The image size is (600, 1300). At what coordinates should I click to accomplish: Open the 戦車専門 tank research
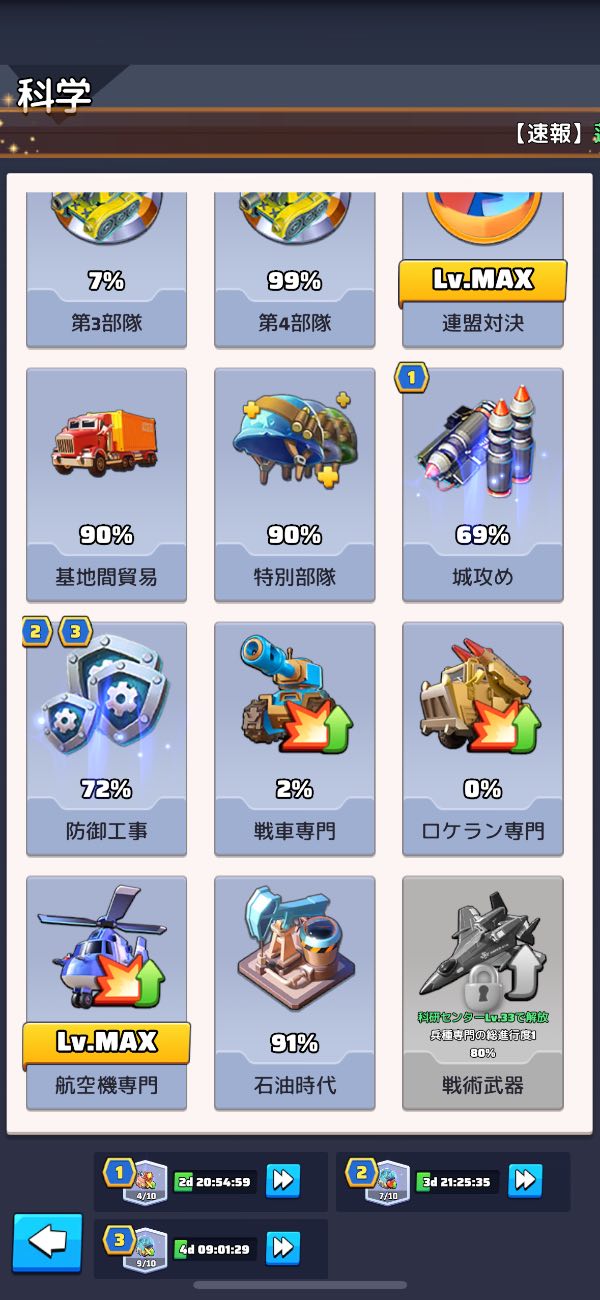tap(294, 738)
